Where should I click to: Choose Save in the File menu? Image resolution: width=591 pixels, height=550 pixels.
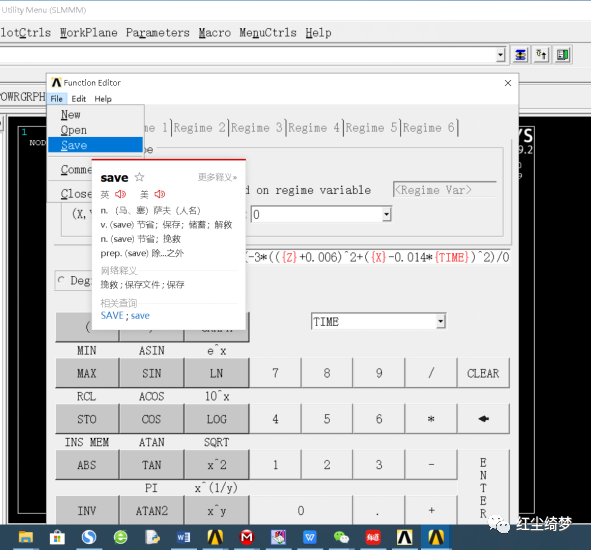(95, 145)
